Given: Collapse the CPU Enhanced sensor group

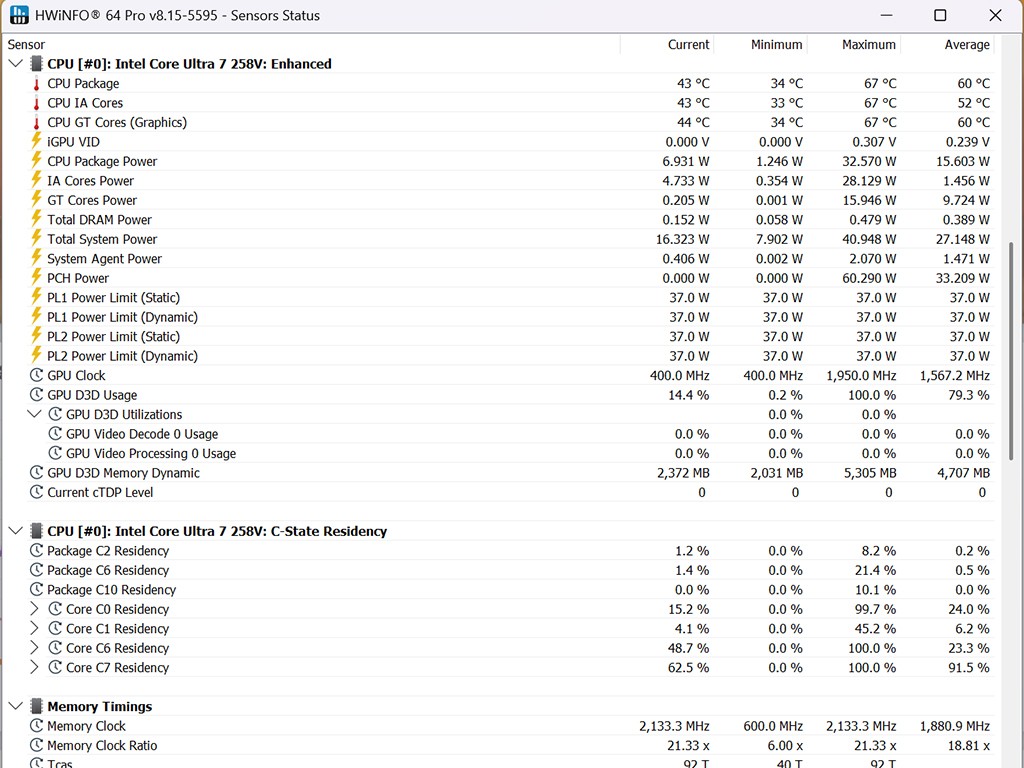Looking at the screenshot, I should pos(15,64).
